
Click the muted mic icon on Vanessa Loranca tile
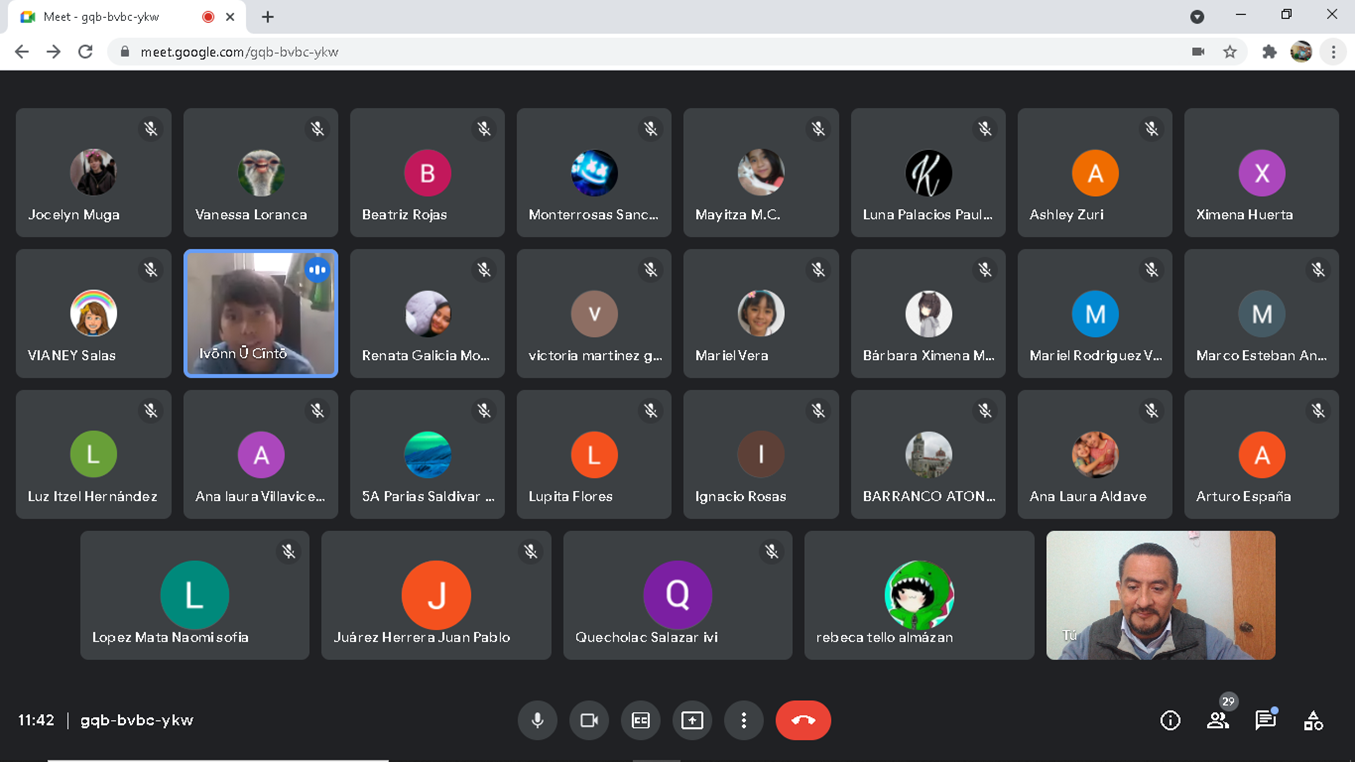pyautogui.click(x=317, y=129)
